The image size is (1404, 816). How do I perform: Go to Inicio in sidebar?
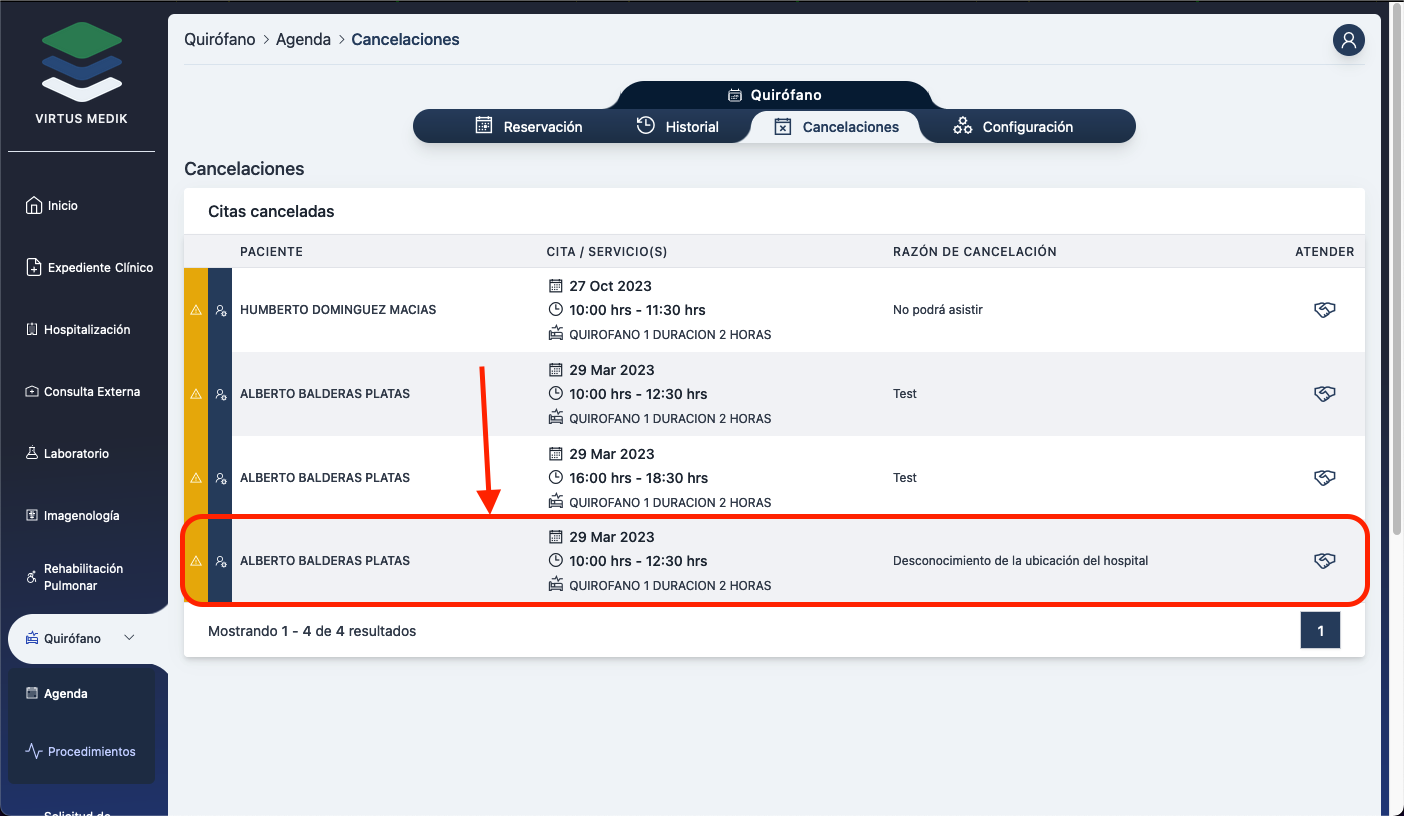[x=62, y=206]
